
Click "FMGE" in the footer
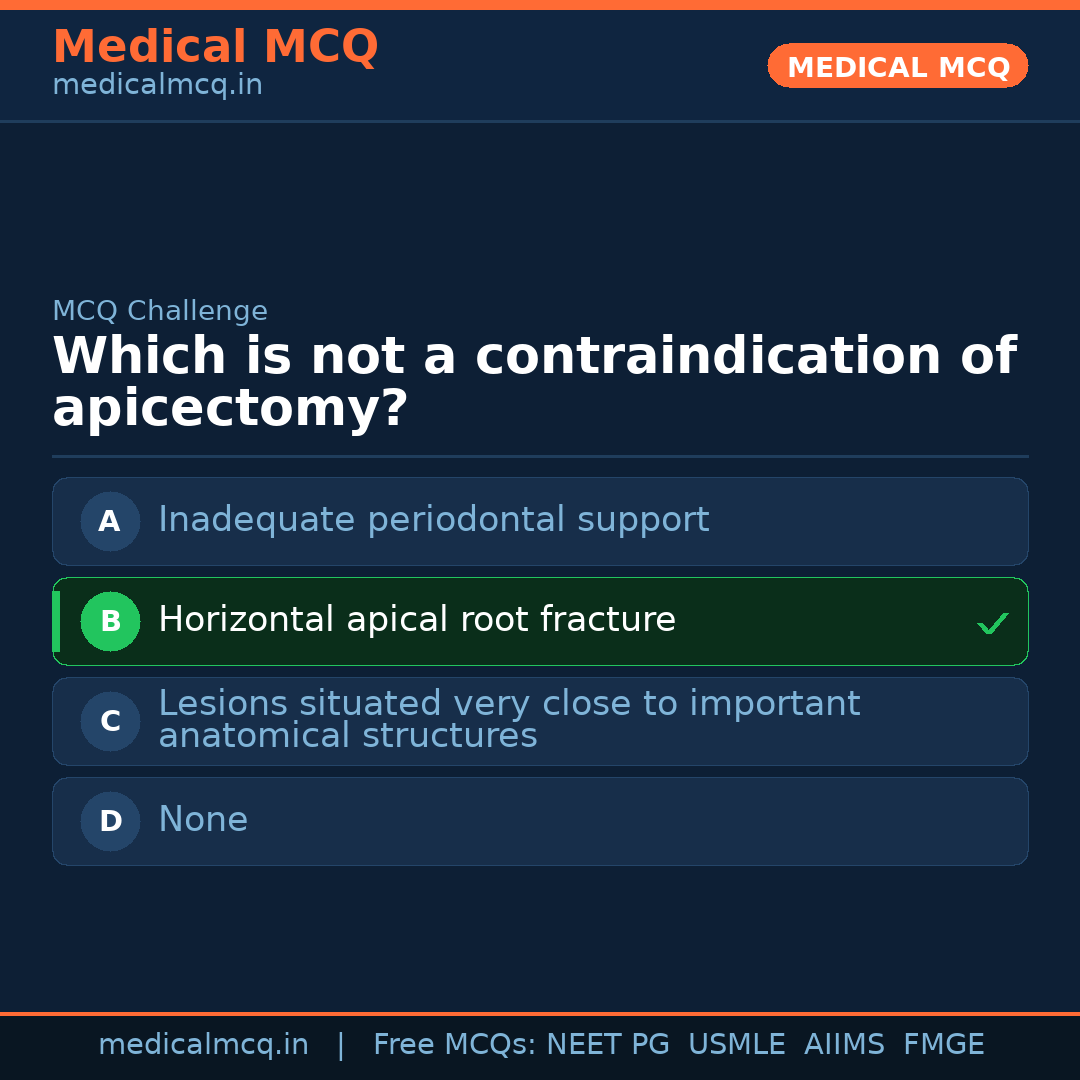click(x=943, y=1045)
